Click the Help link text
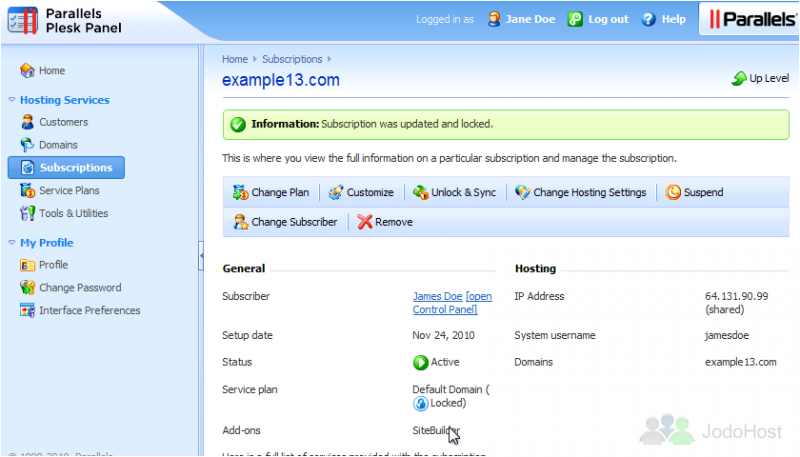This screenshot has width=800, height=457. click(673, 19)
